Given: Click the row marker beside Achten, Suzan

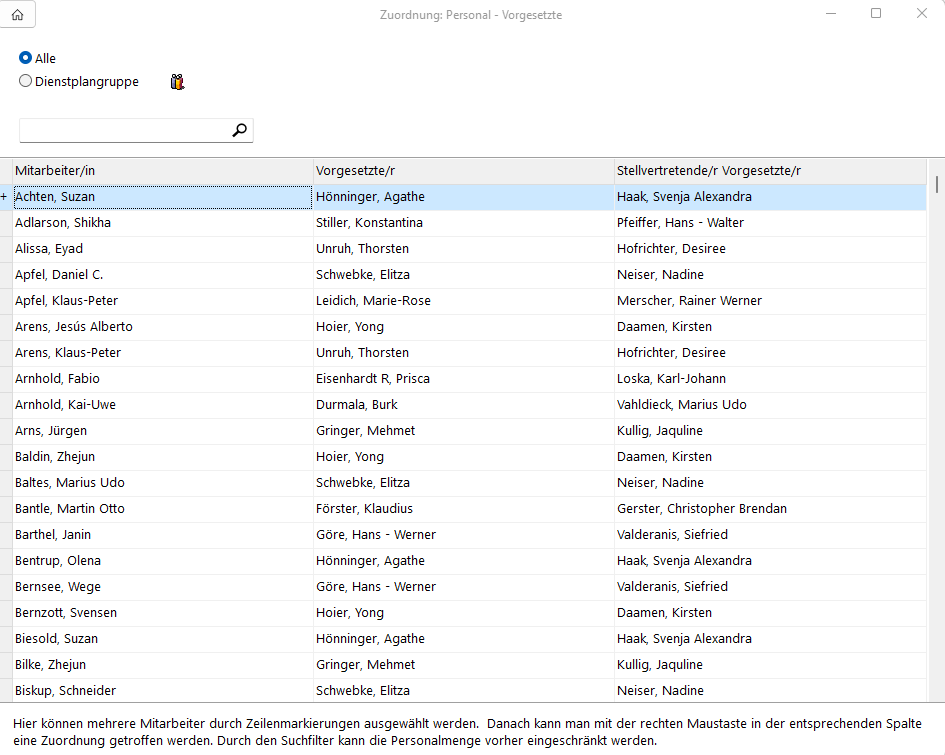Looking at the screenshot, I should (x=5, y=197).
